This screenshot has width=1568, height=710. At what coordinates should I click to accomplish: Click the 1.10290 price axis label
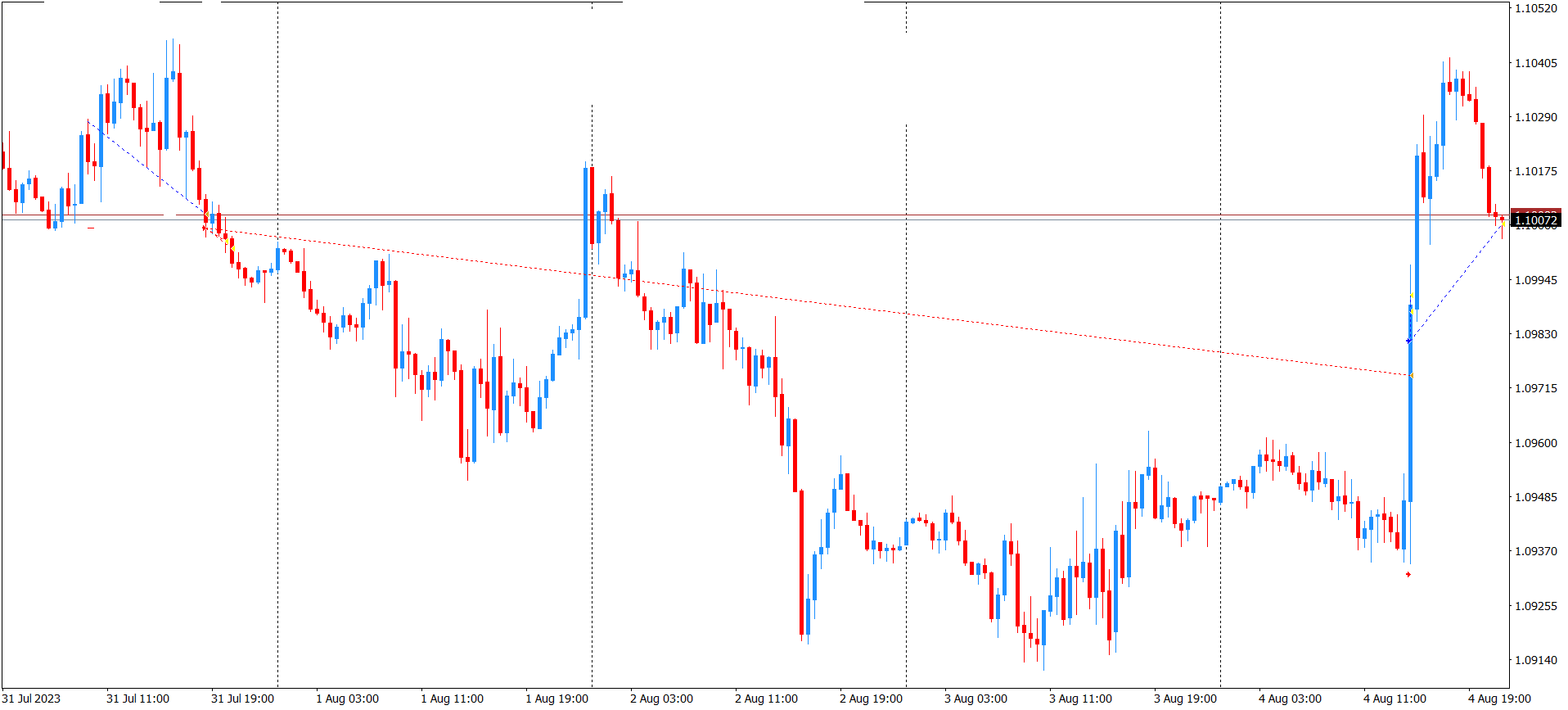(1536, 117)
